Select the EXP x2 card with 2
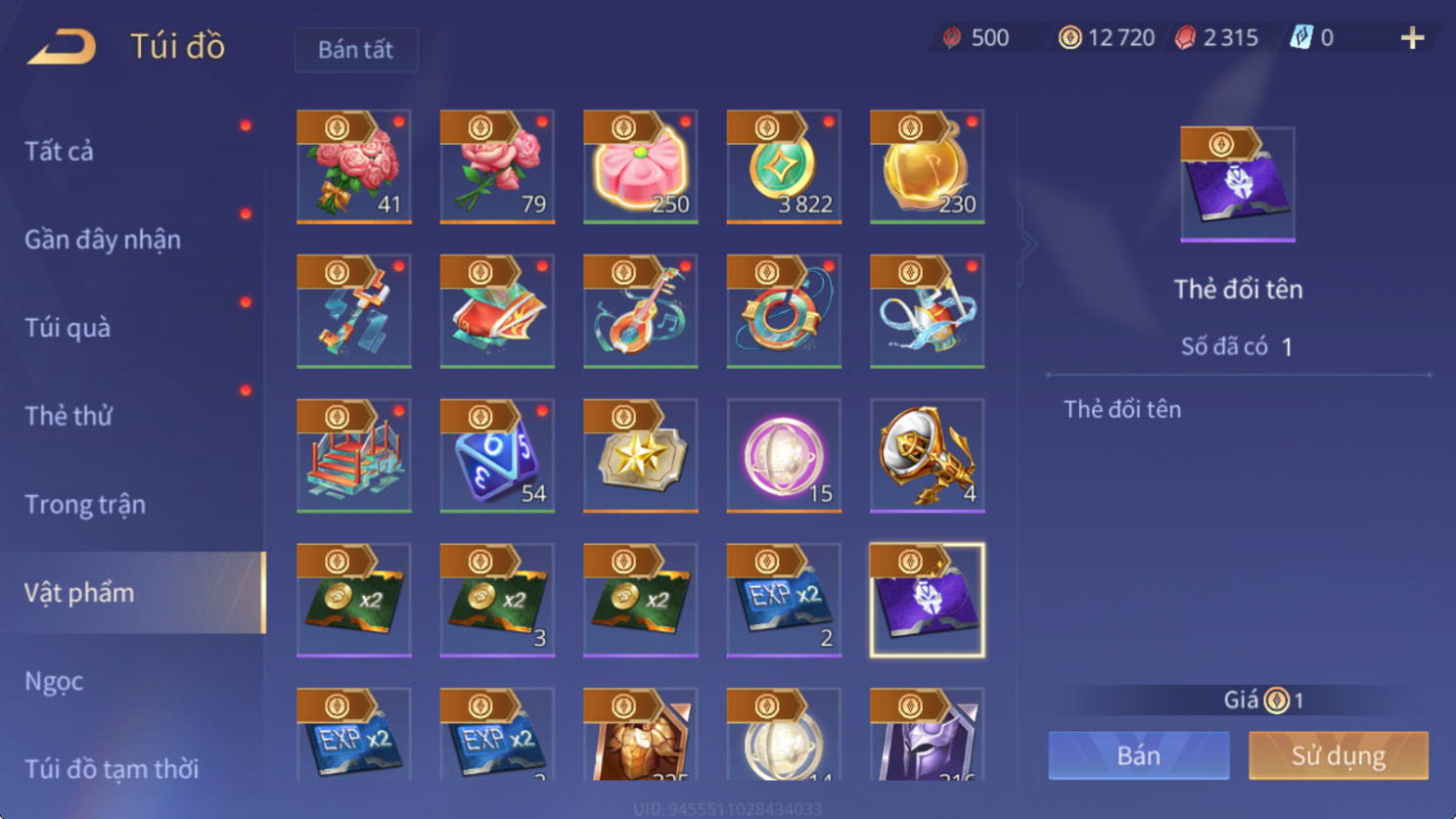1456x819 pixels. pos(784,600)
